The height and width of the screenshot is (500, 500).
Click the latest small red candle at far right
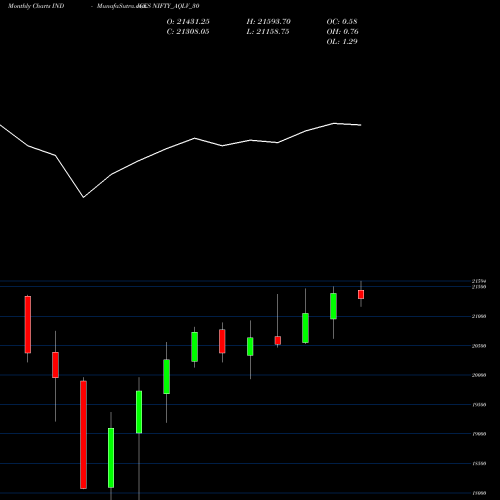[361, 294]
